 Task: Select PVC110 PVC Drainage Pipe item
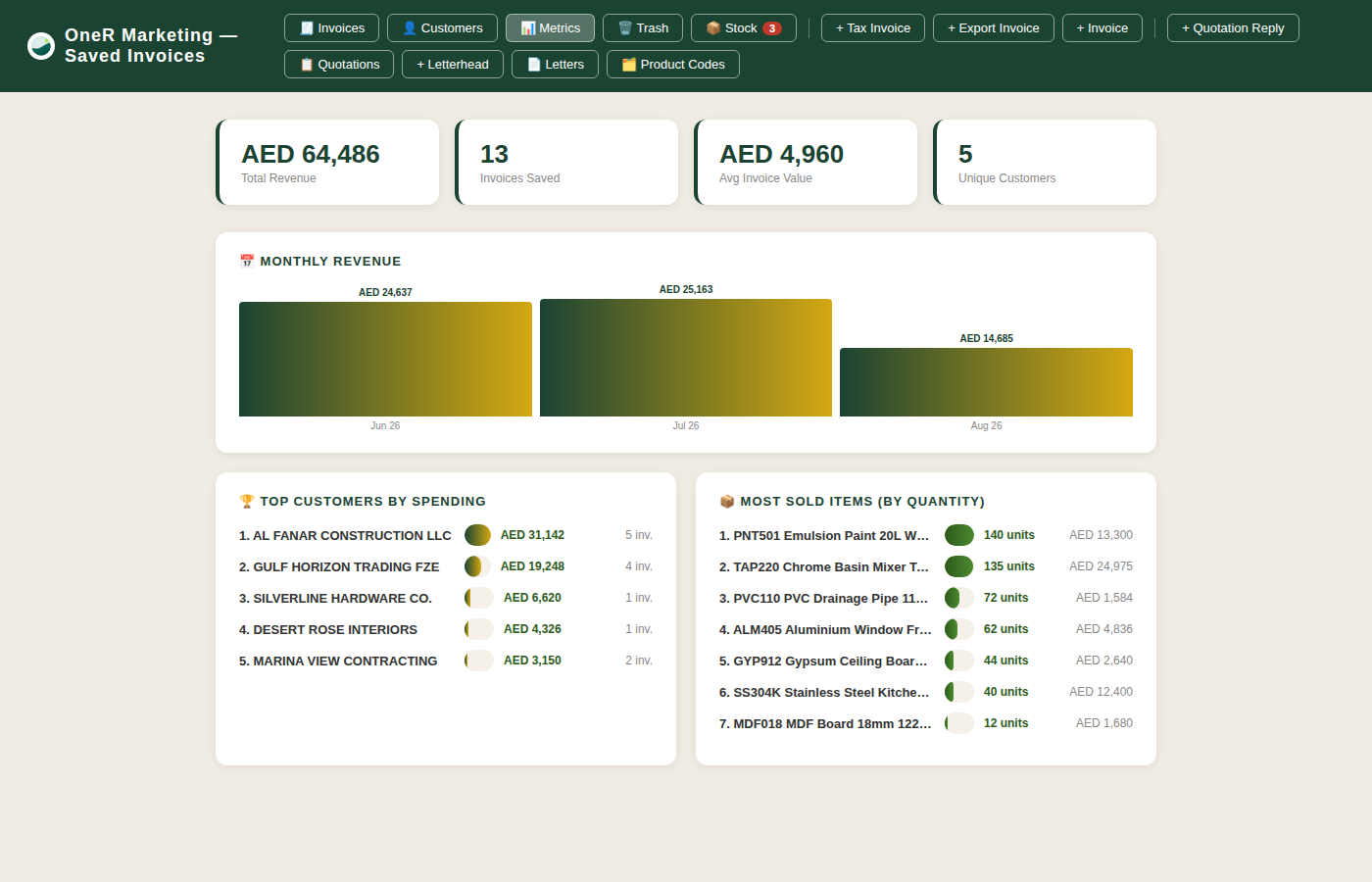pos(926,598)
